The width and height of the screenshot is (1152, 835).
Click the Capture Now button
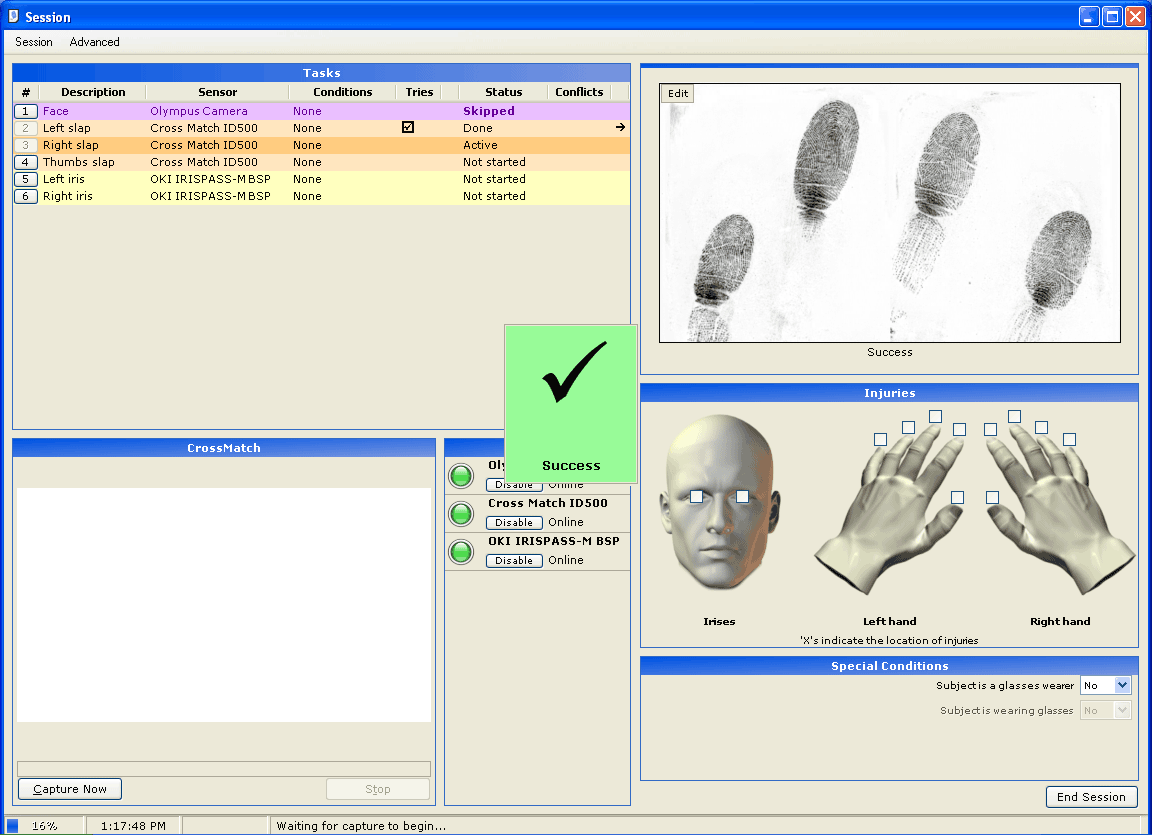(70, 789)
